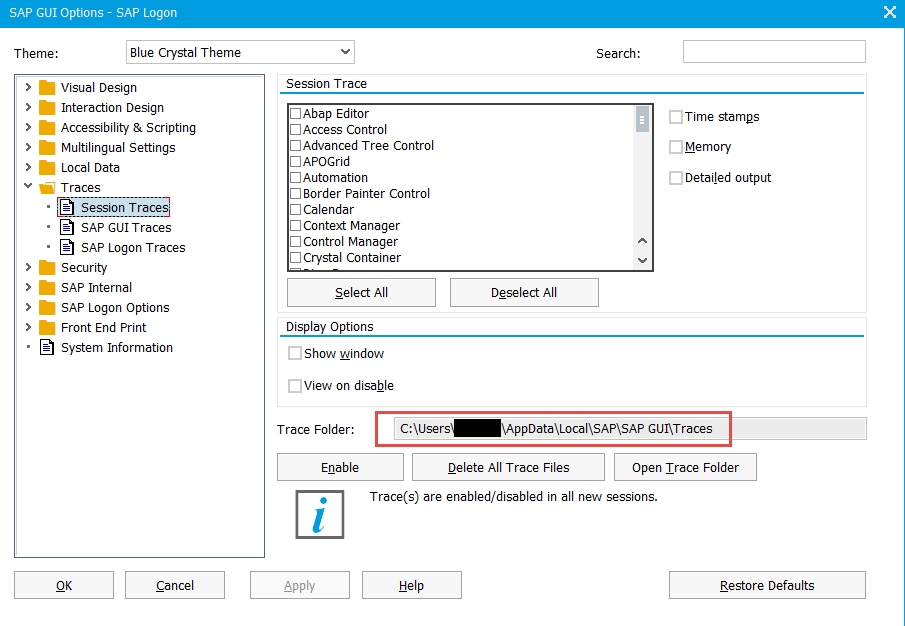Click the Cancel button
The height and width of the screenshot is (626, 905).
[x=175, y=586]
